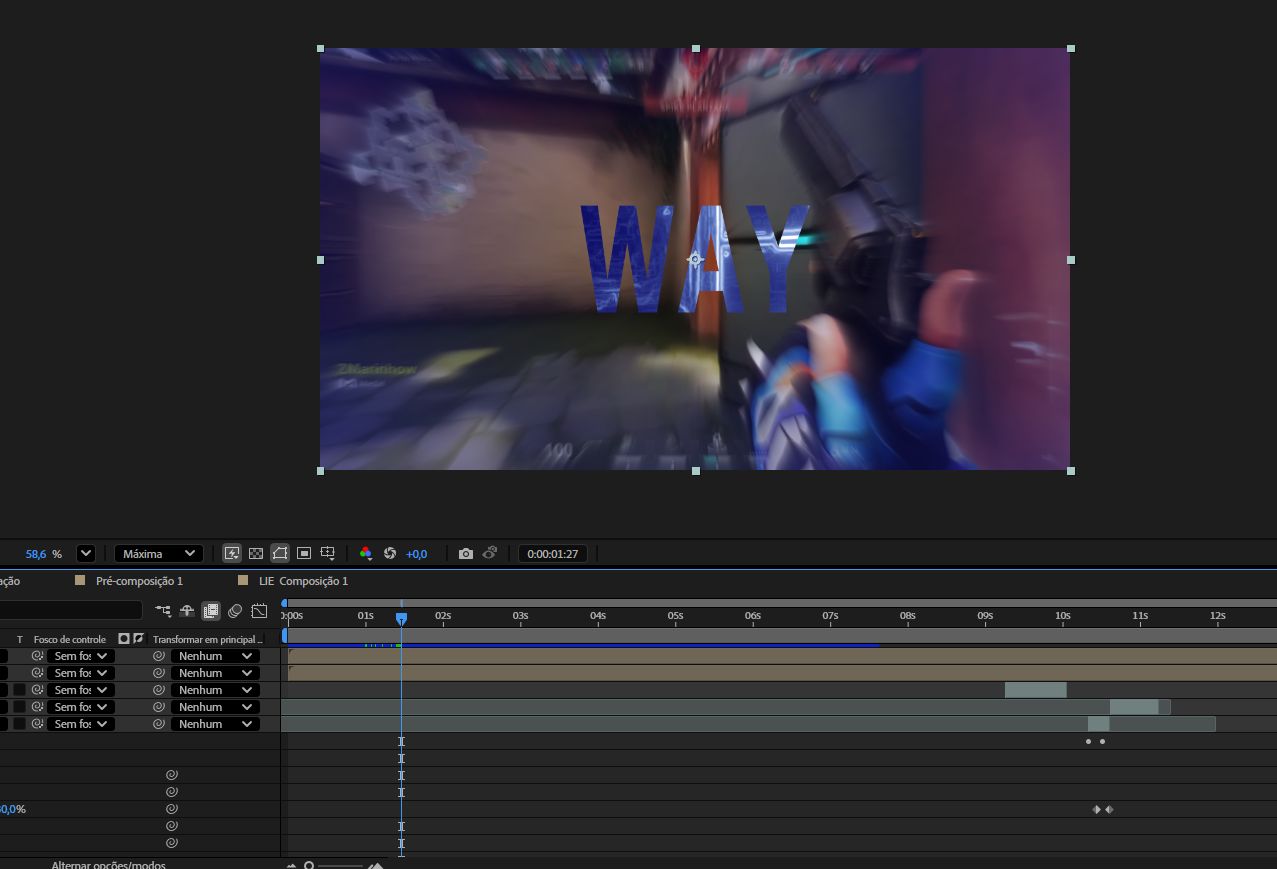
Task: Toggle third layer's preserve transparency checkbox
Action: pyautogui.click(x=19, y=690)
